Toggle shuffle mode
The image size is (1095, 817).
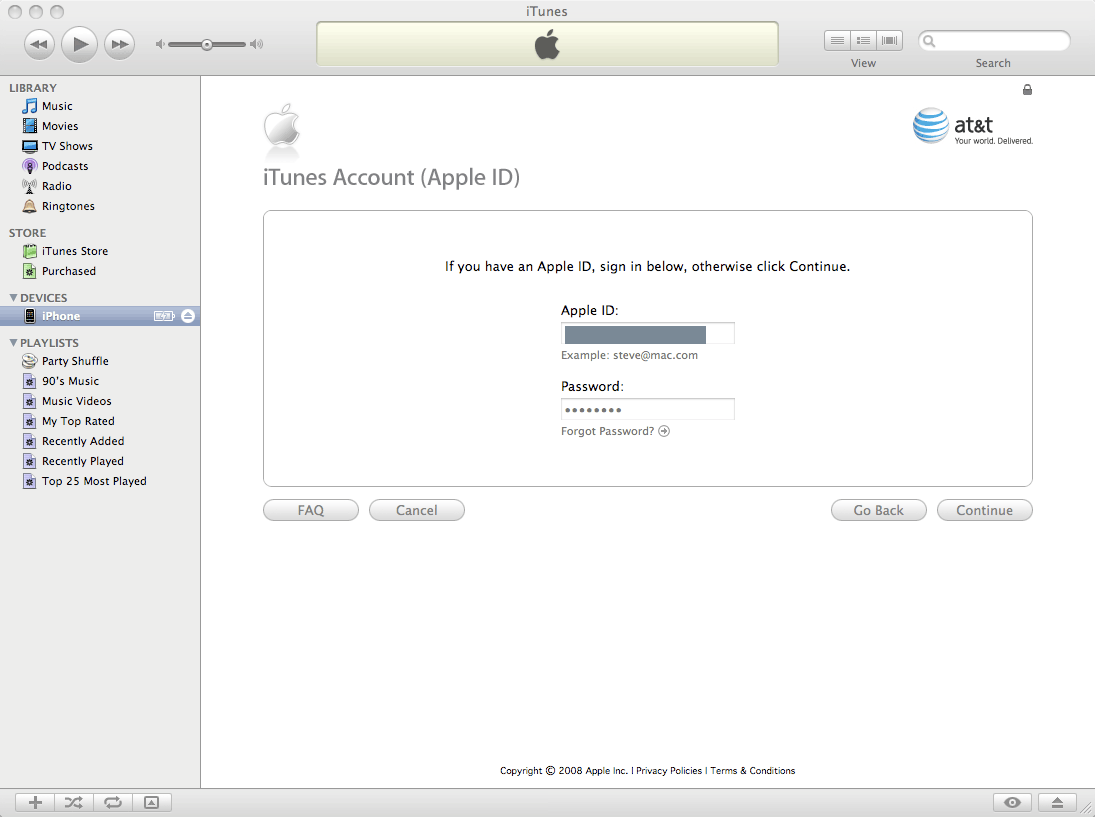coord(73,802)
